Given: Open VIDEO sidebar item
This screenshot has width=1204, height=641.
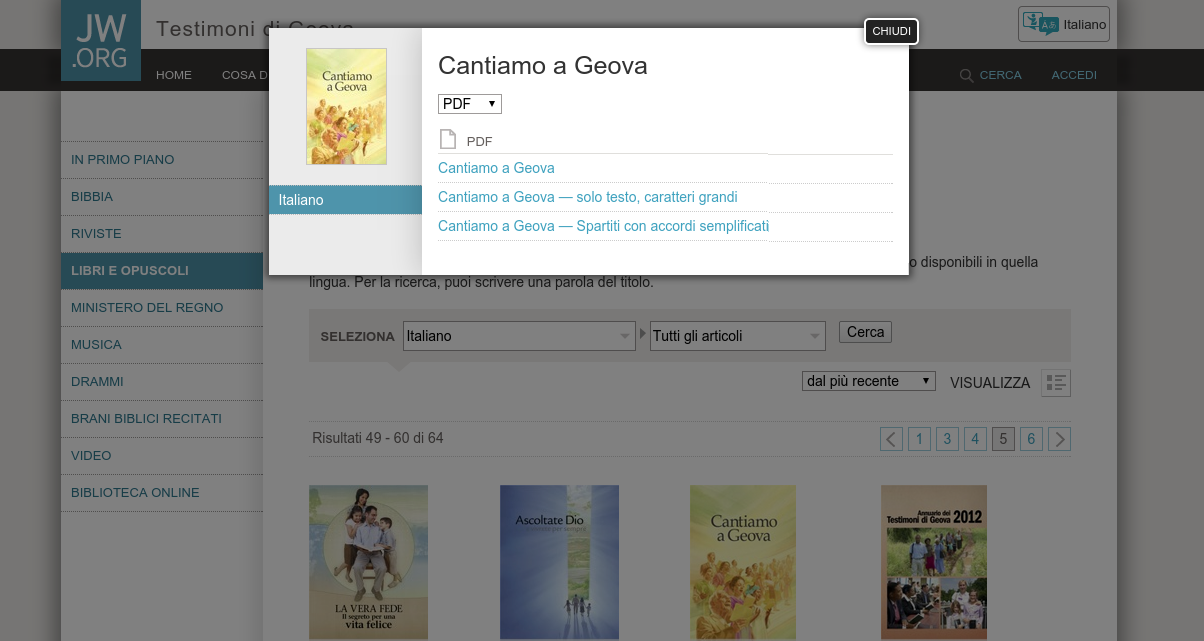Looking at the screenshot, I should click(162, 455).
